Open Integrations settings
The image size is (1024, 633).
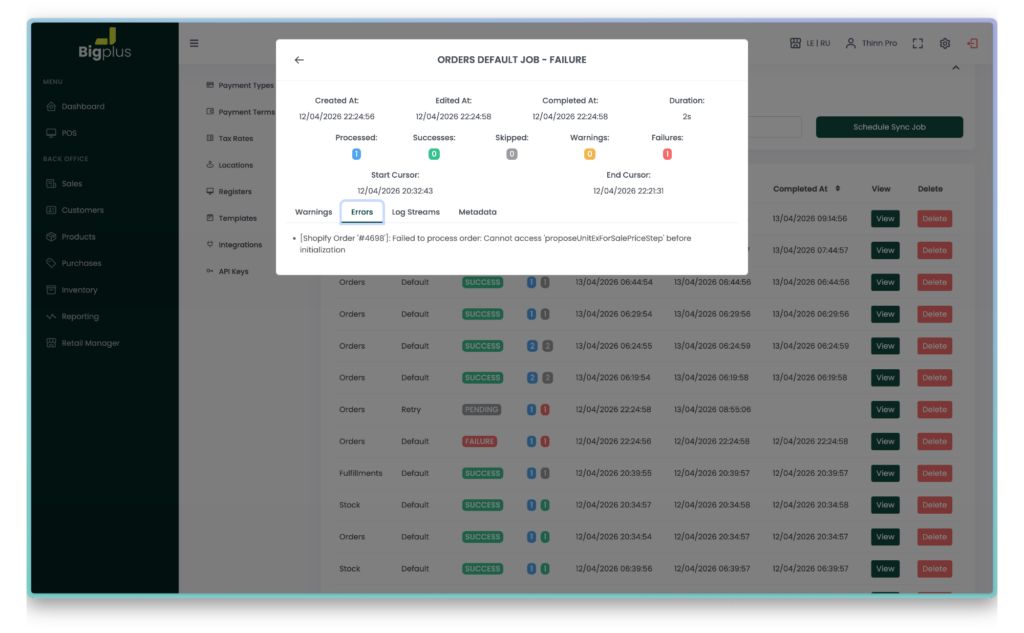pyautogui.click(x=234, y=245)
